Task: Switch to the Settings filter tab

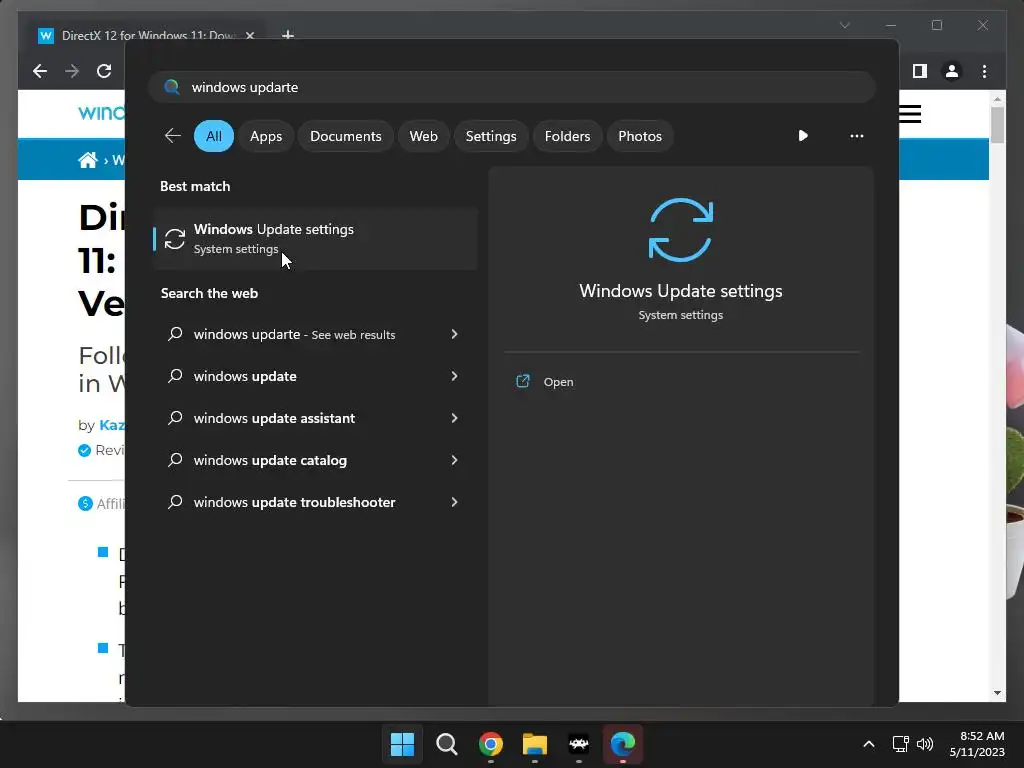Action: [490, 136]
